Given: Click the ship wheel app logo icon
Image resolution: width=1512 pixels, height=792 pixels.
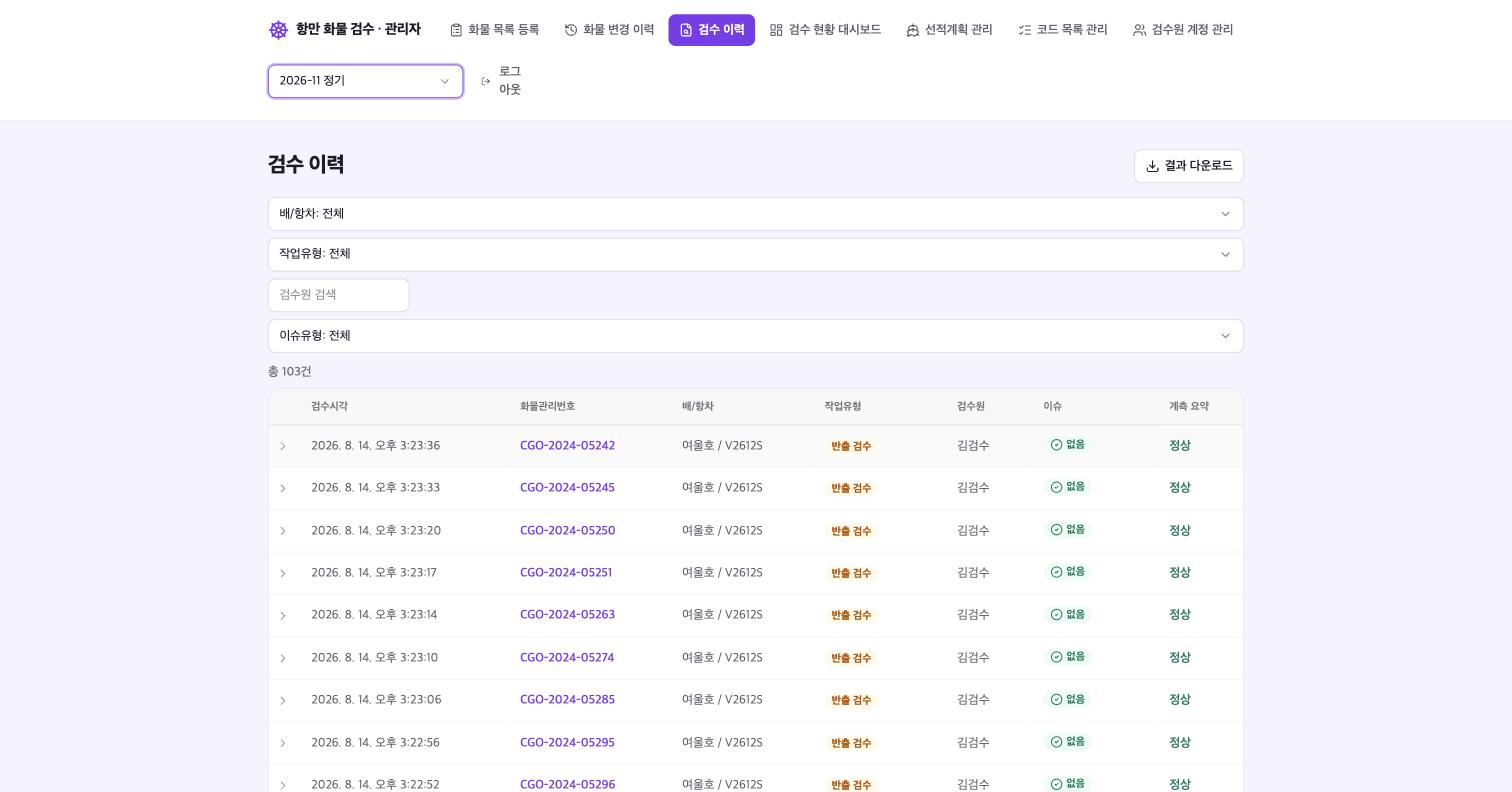Looking at the screenshot, I should 279,30.
